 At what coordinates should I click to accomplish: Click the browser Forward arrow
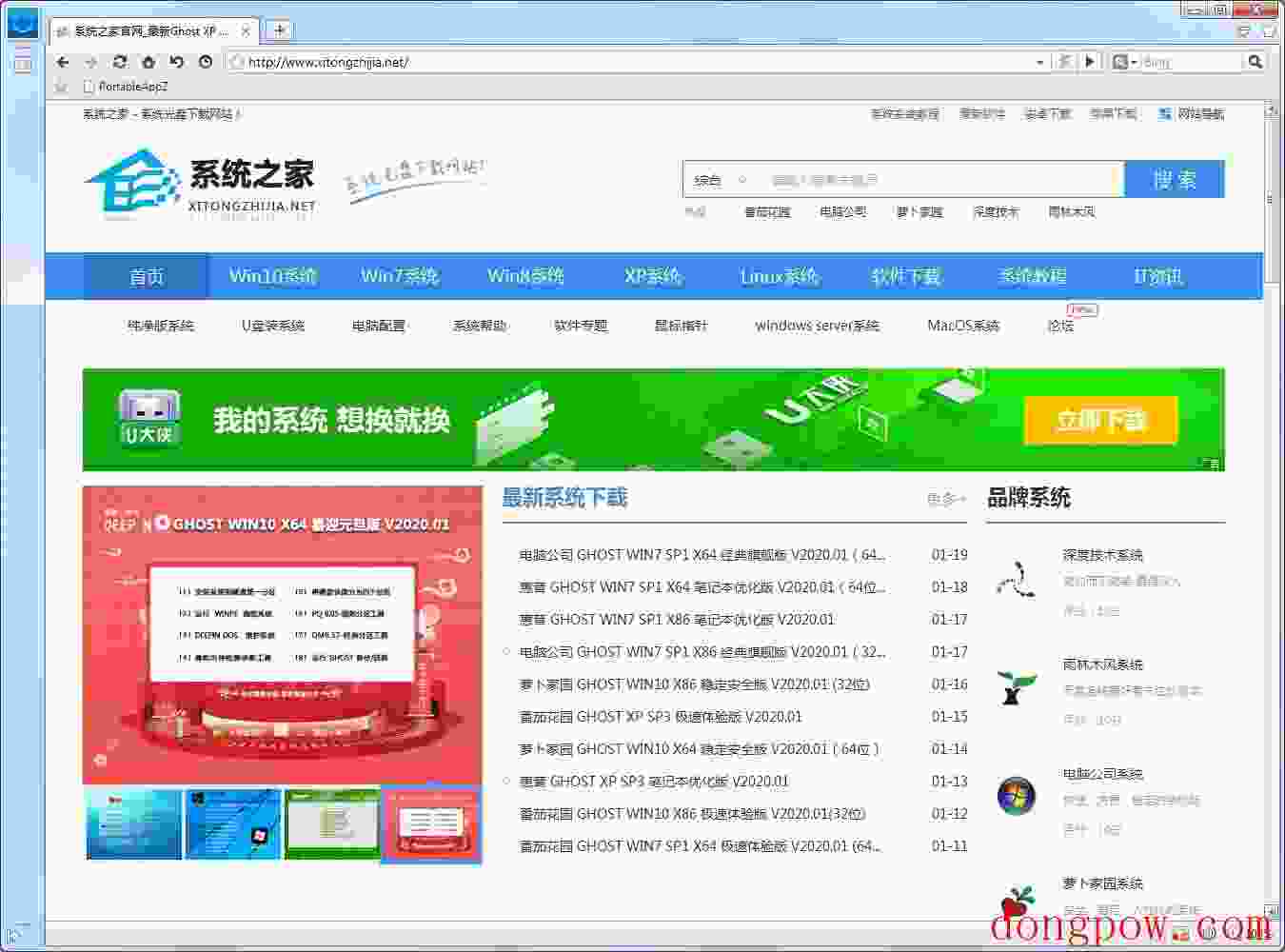(91, 62)
